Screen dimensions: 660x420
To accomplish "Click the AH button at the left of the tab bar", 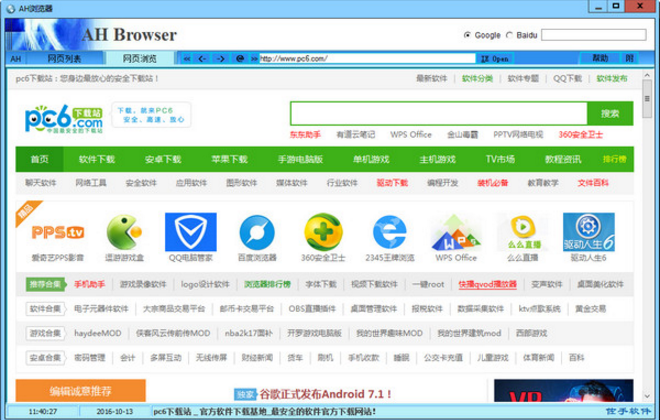I will coord(16,58).
